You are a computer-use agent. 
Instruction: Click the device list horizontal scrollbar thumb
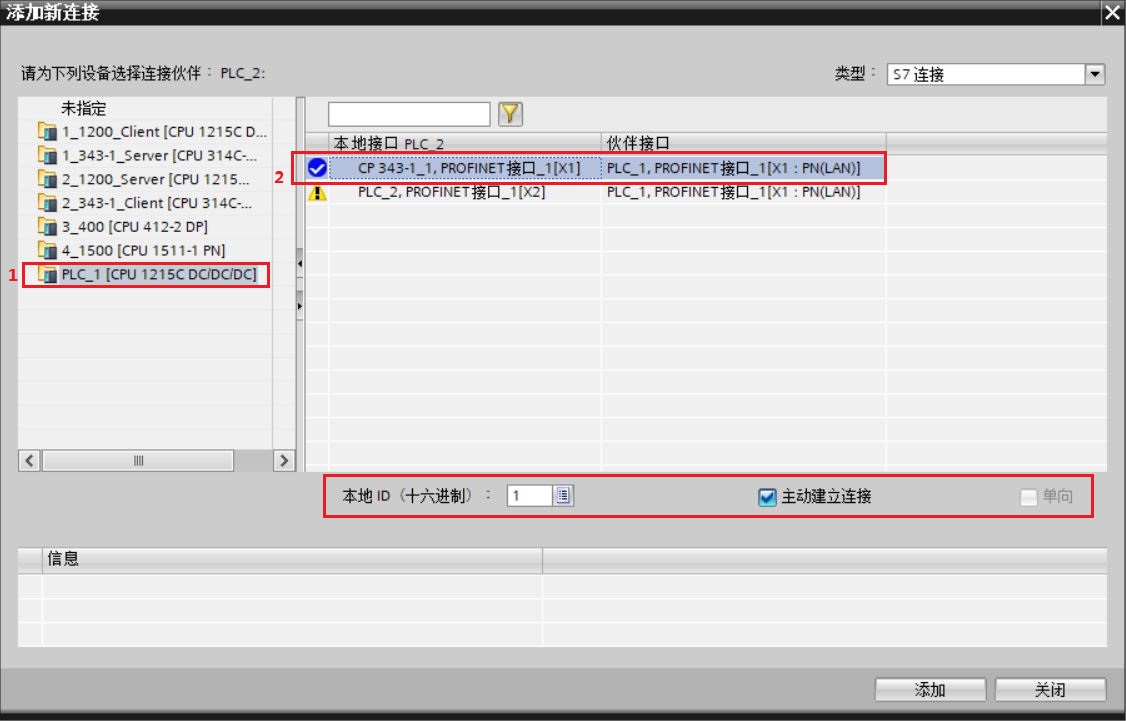click(138, 460)
